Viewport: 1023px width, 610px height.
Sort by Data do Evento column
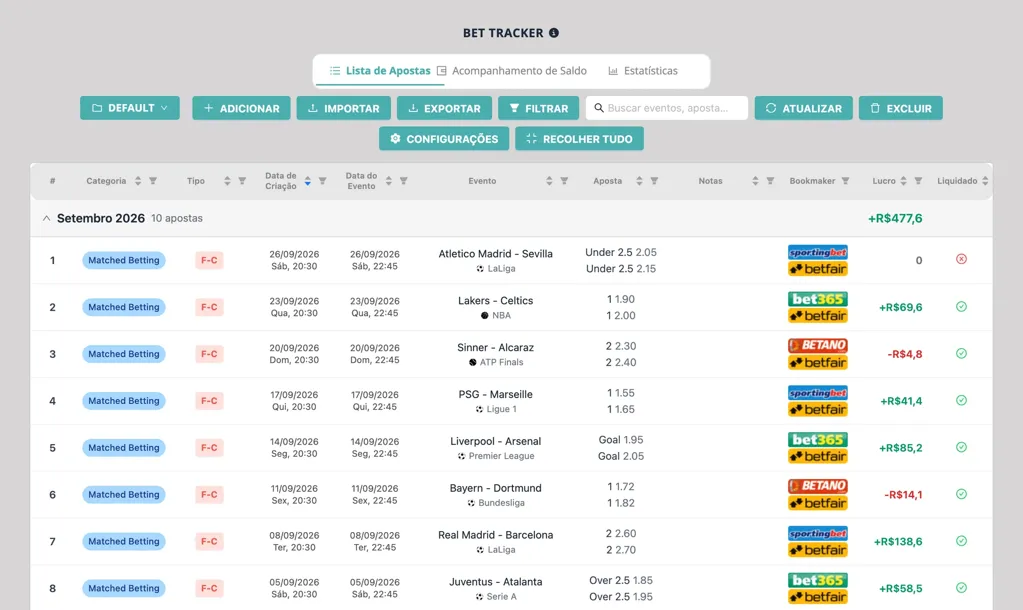[x=389, y=181]
